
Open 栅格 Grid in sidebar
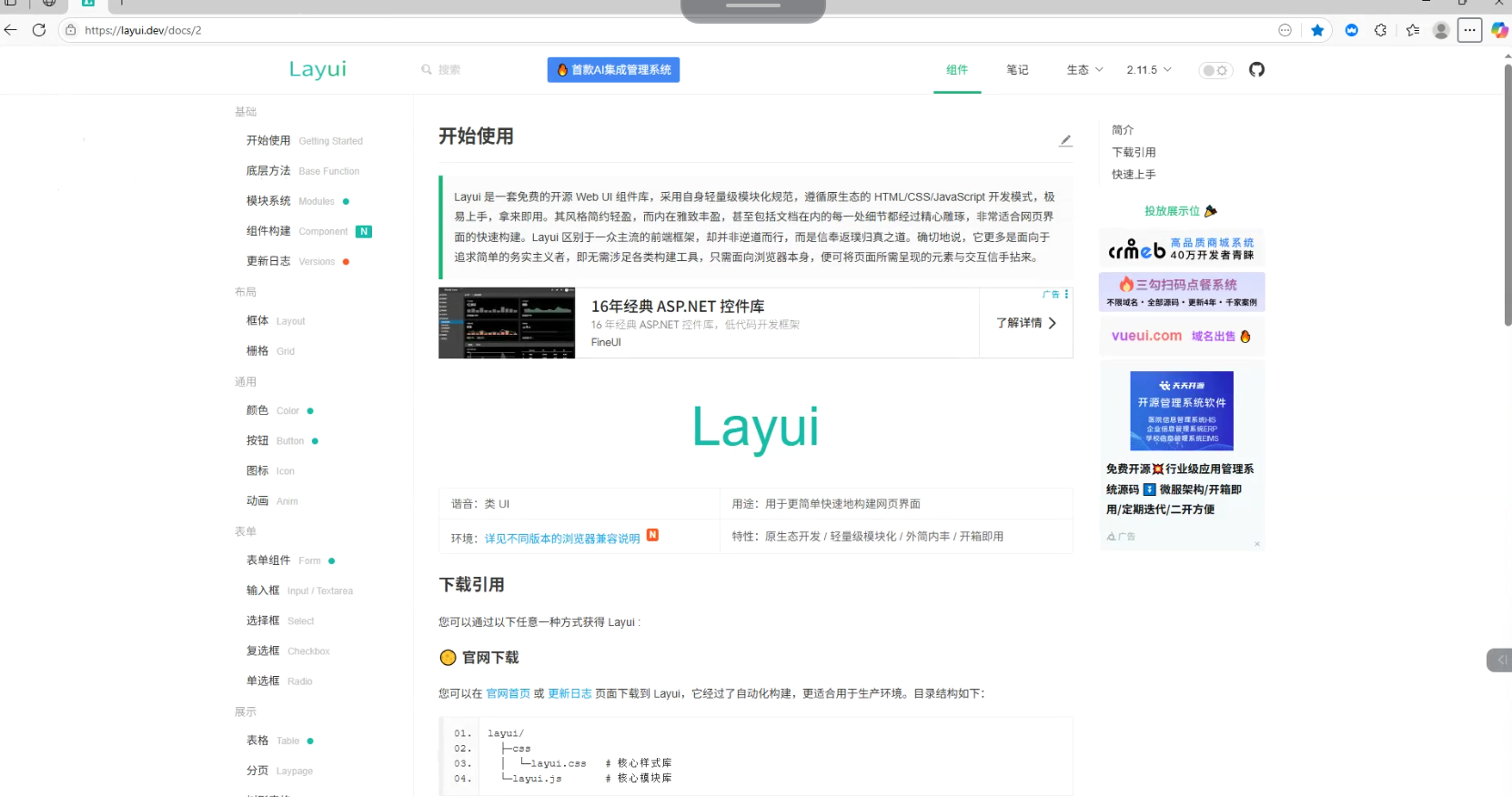[270, 351]
